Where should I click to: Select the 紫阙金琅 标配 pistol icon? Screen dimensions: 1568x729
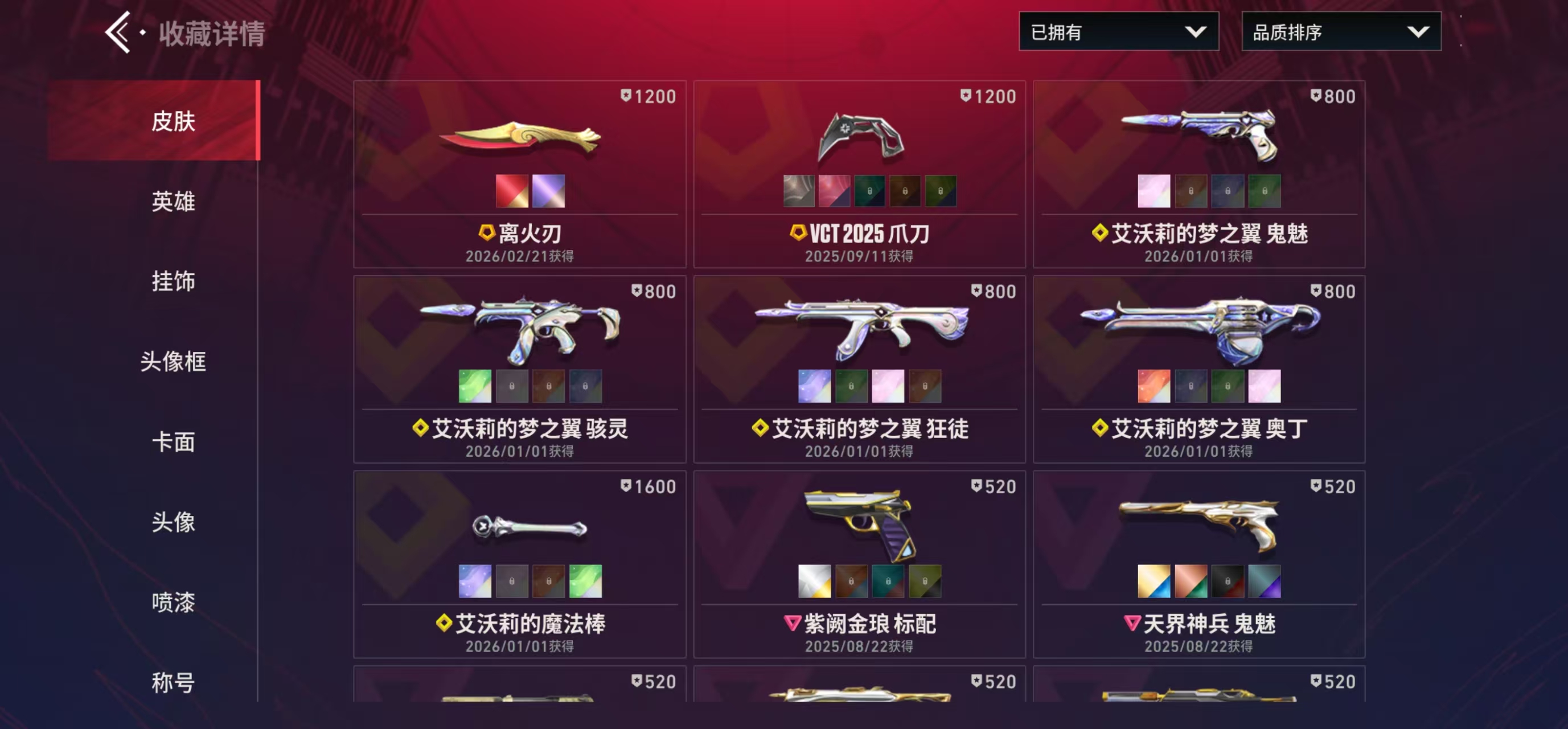coord(860,525)
